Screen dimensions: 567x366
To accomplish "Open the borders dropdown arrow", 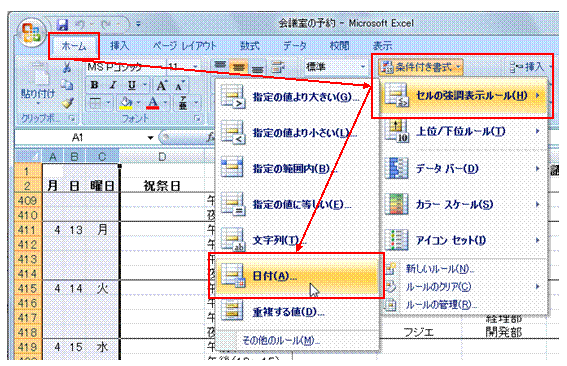I will (x=107, y=103).
